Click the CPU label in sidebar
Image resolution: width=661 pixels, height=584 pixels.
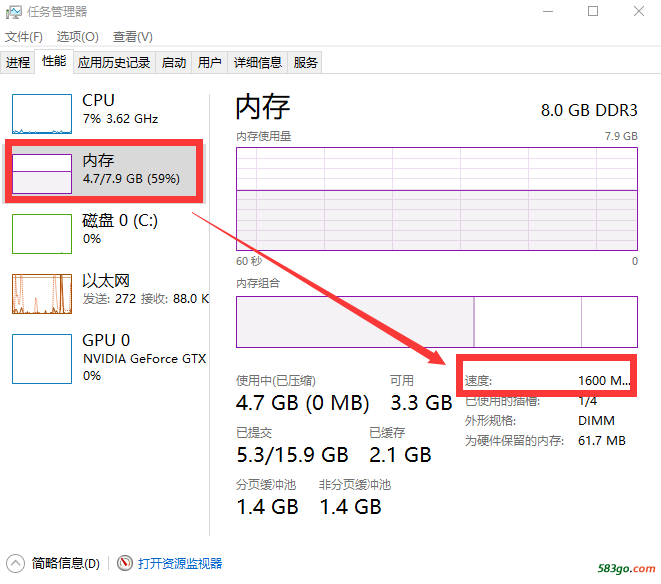tap(98, 100)
